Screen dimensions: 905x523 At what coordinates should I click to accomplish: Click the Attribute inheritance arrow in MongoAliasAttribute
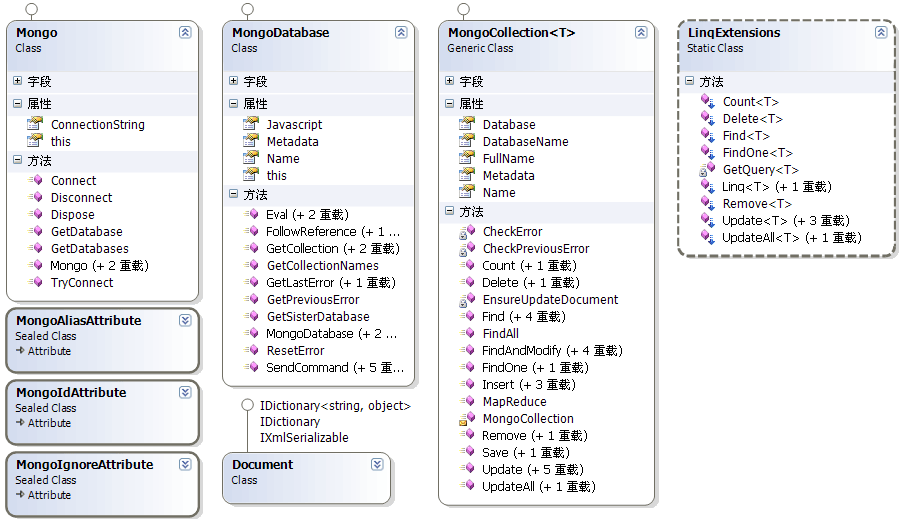(x=20, y=350)
